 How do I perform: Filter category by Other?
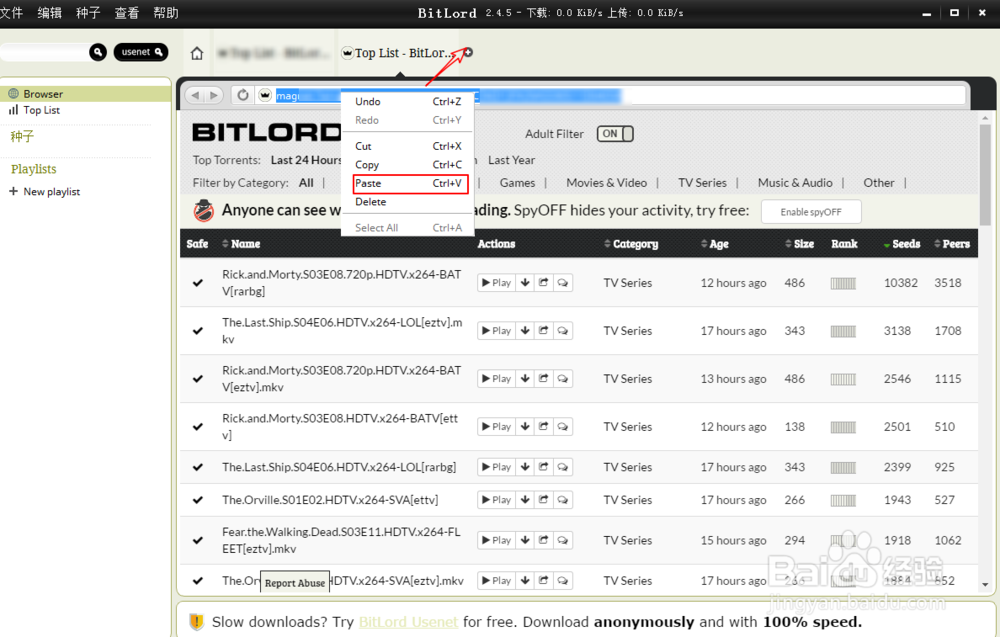point(879,183)
